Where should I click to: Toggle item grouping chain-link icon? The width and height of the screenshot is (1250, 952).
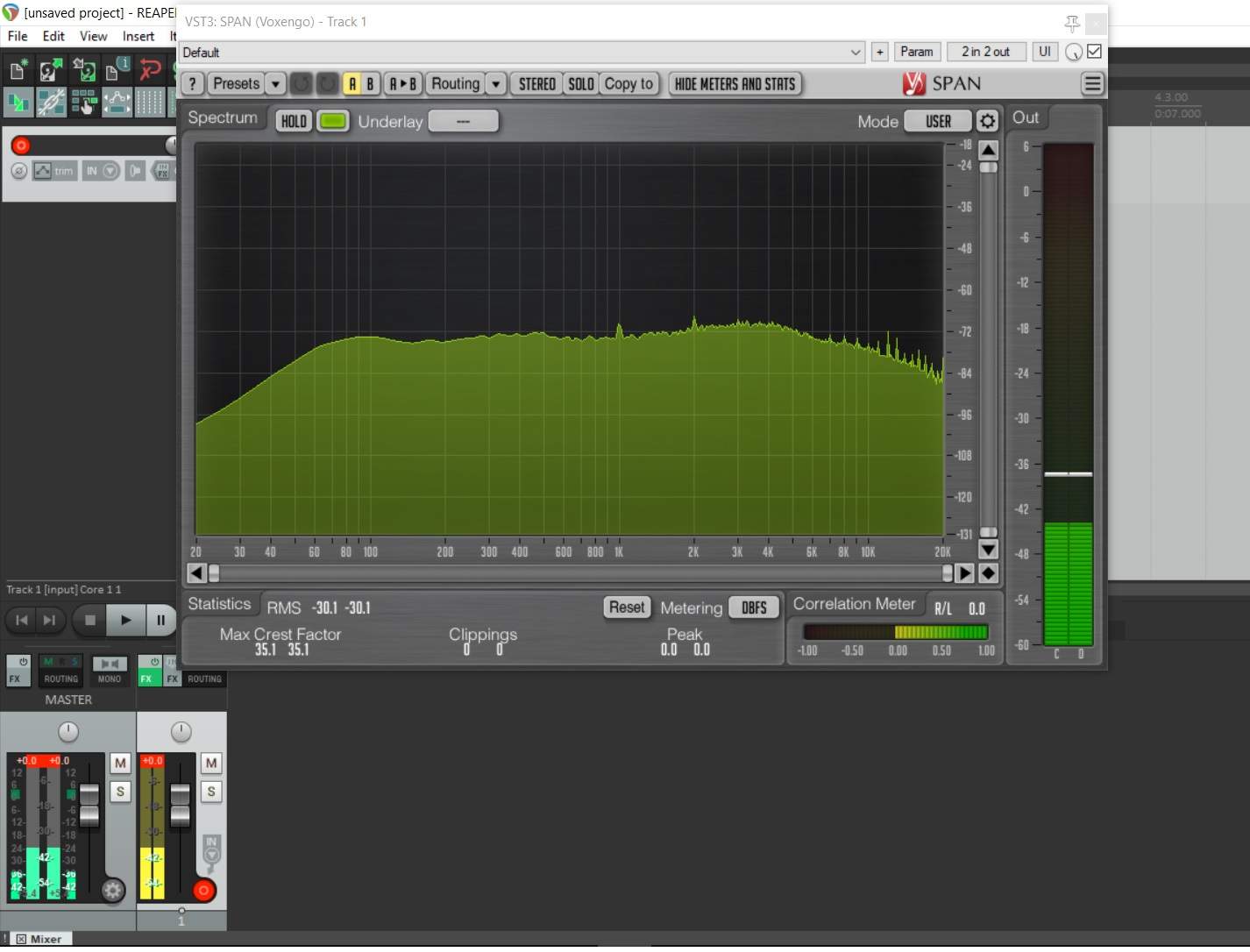[x=51, y=103]
